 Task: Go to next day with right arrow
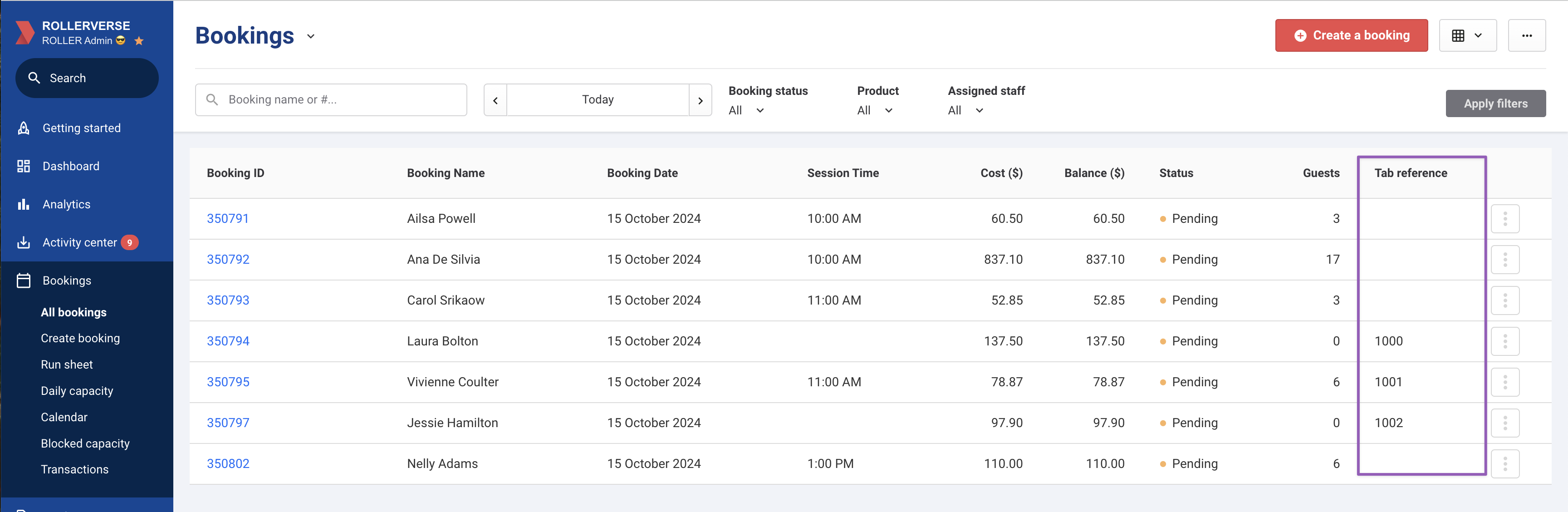point(701,100)
